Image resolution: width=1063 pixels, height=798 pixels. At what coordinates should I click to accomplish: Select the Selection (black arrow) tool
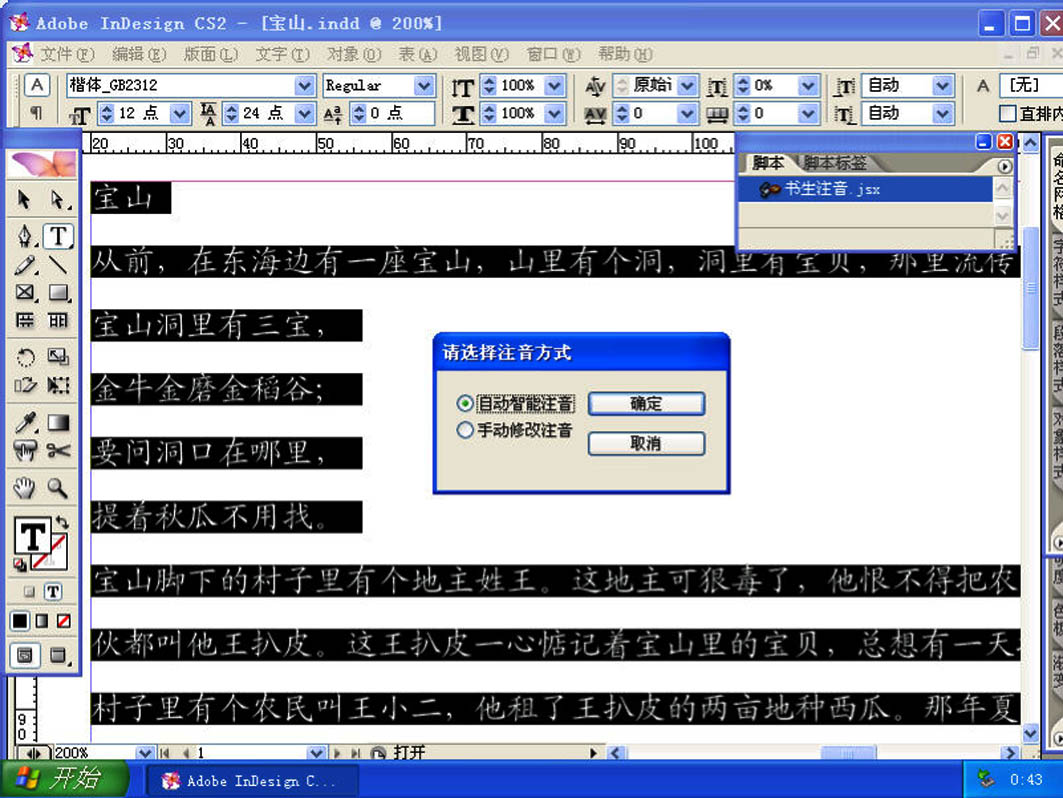click(x=24, y=199)
